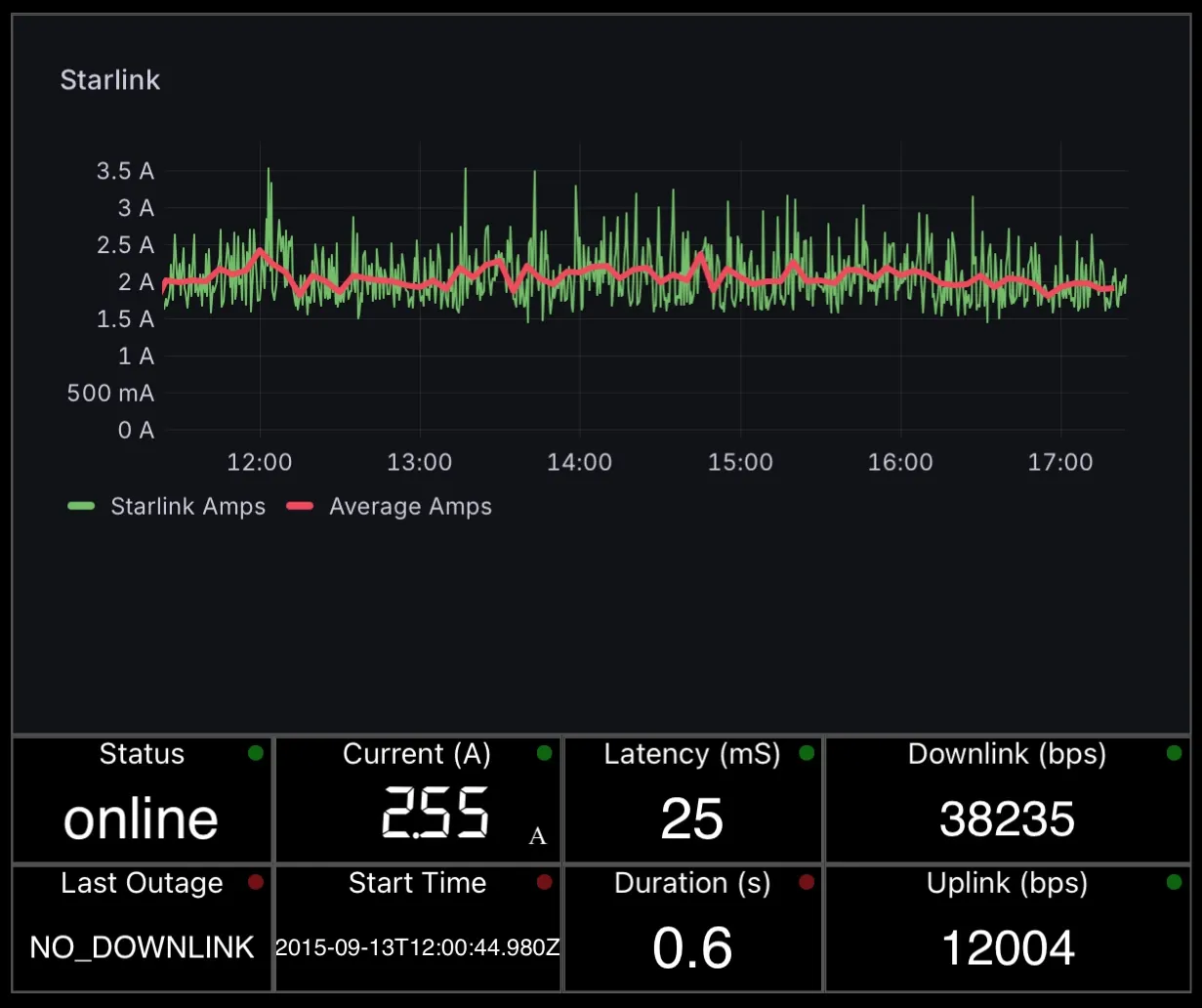Image resolution: width=1202 pixels, height=1008 pixels.
Task: Open the Starlink panel title menu
Action: [x=110, y=80]
